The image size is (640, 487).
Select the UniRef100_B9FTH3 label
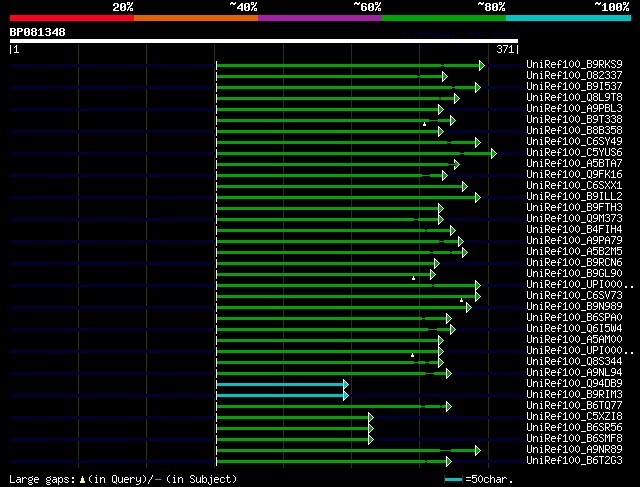click(574, 207)
